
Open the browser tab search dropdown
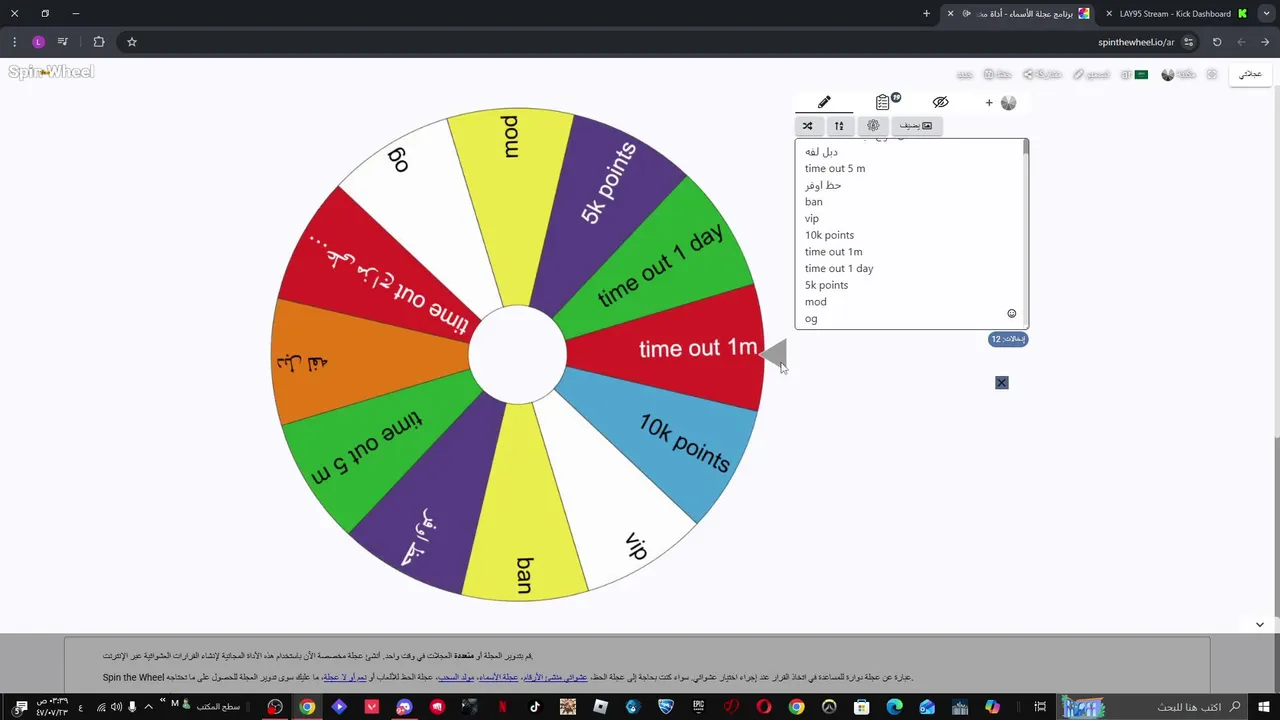click(x=1266, y=14)
